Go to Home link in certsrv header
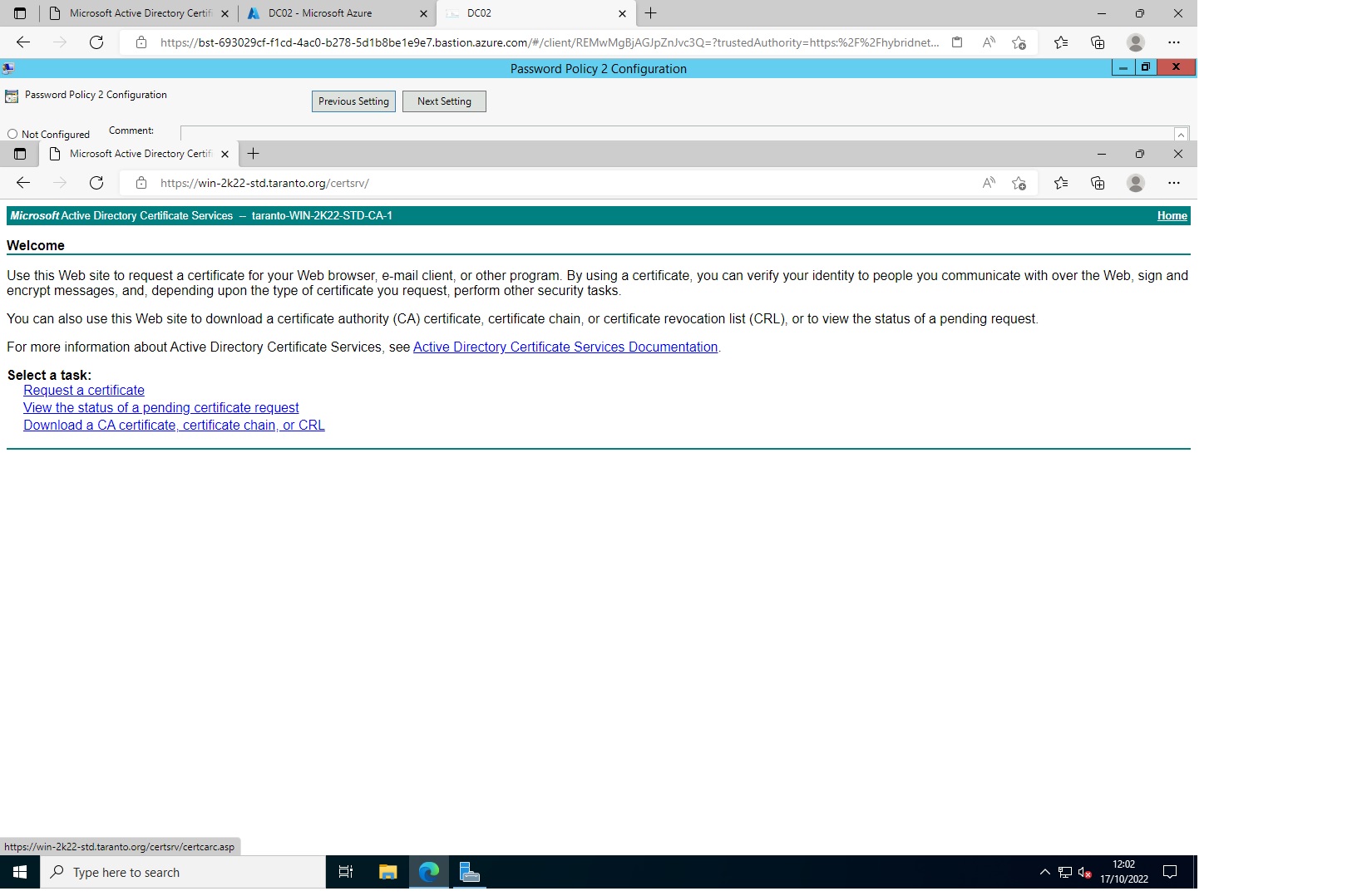The width and height of the screenshot is (1362, 896). tap(1172, 216)
